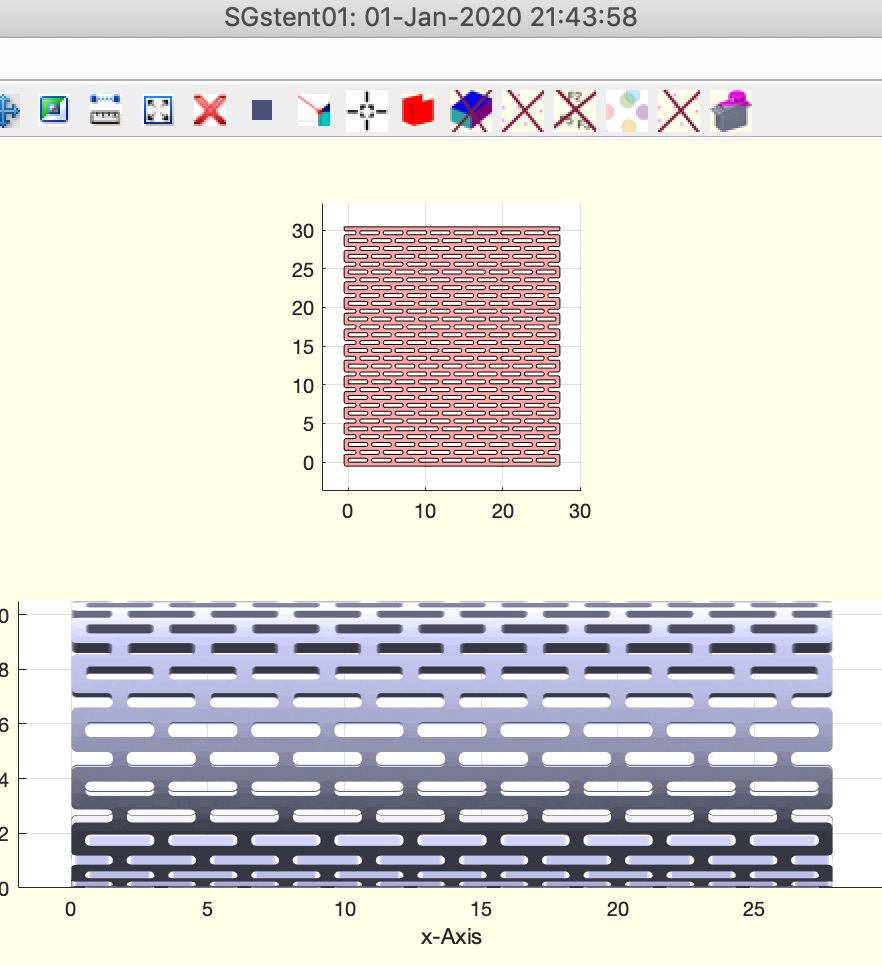Click the shaded 3D stent rendering
The height and width of the screenshot is (966, 882).
[450, 745]
